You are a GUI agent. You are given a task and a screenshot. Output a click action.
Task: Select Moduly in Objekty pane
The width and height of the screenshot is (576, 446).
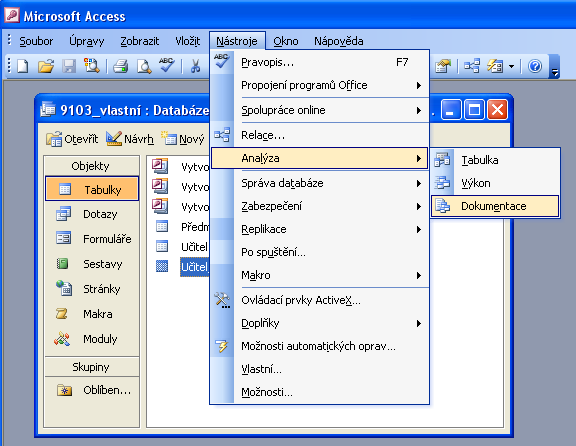point(92,339)
